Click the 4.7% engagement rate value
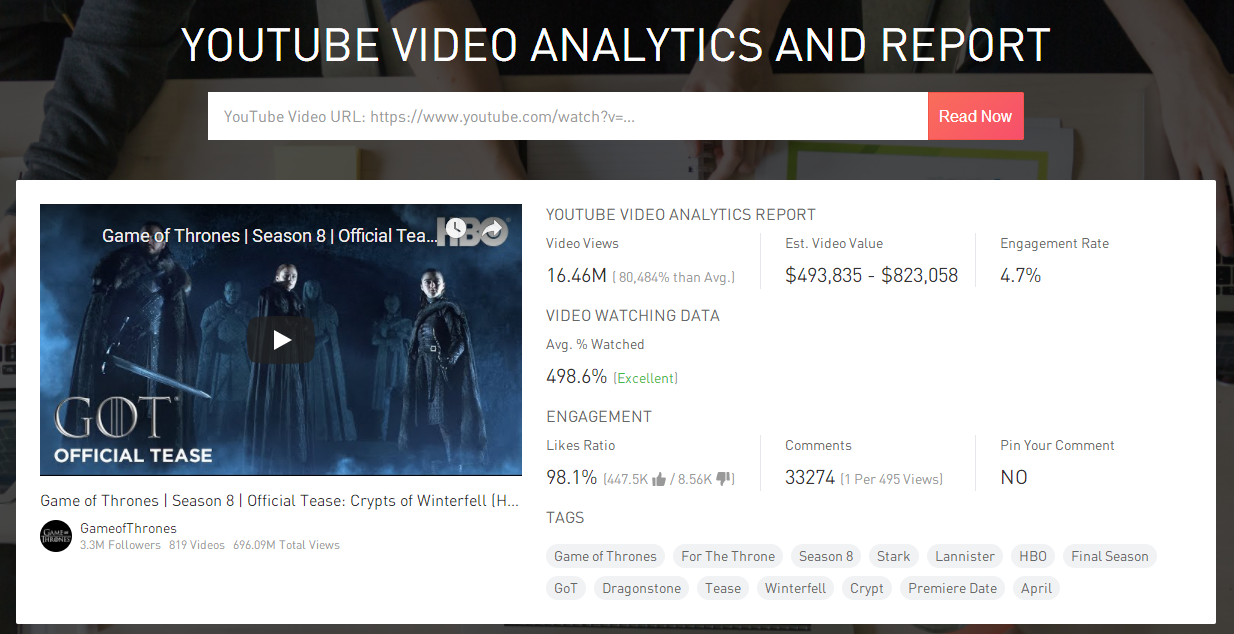This screenshot has width=1234, height=634. tap(1020, 276)
